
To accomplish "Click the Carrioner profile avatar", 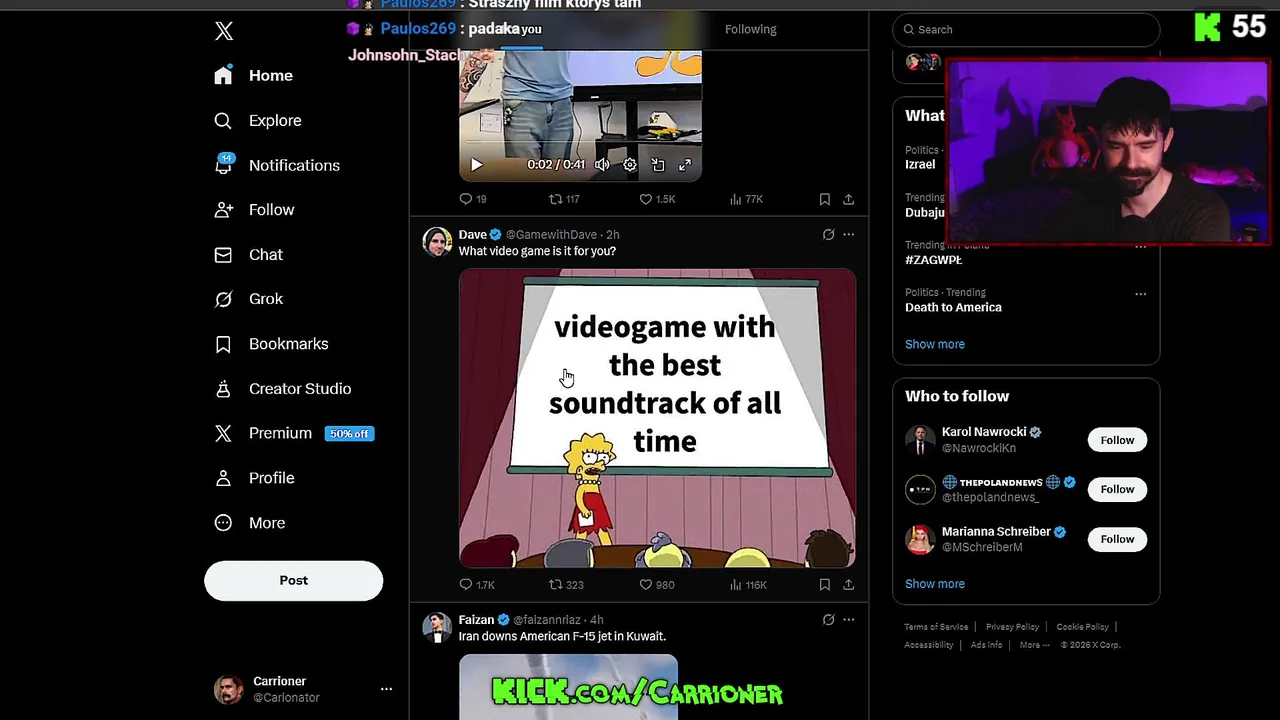I will pos(229,689).
